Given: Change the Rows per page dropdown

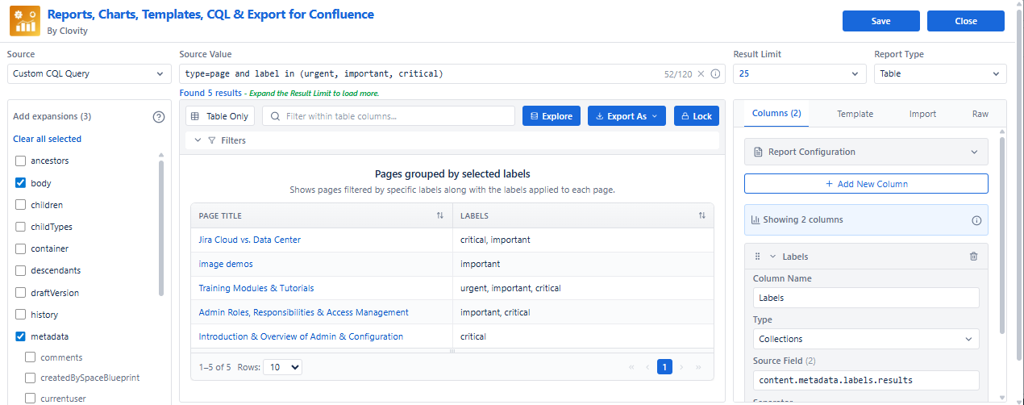Looking at the screenshot, I should (x=283, y=367).
